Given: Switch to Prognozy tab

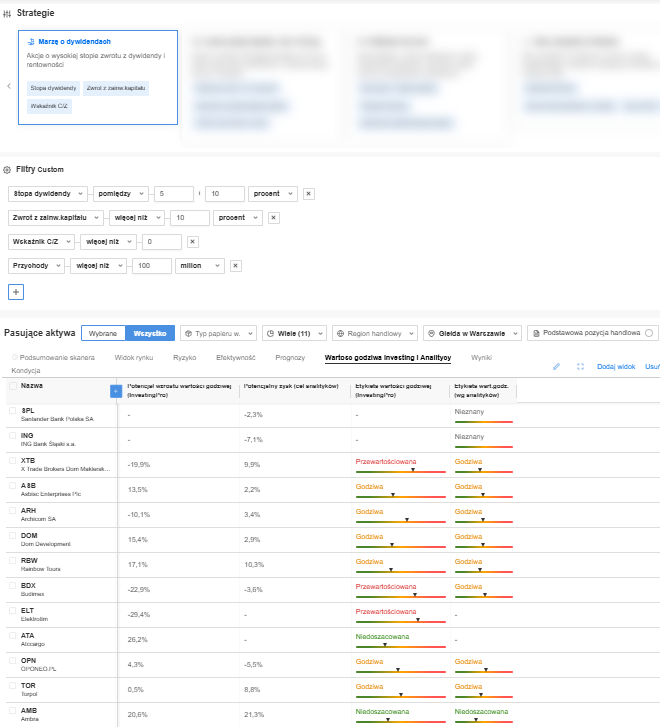Looking at the screenshot, I should click(290, 357).
